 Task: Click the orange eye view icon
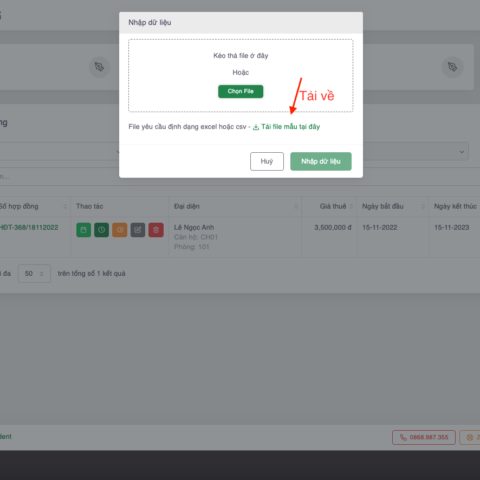click(x=120, y=230)
